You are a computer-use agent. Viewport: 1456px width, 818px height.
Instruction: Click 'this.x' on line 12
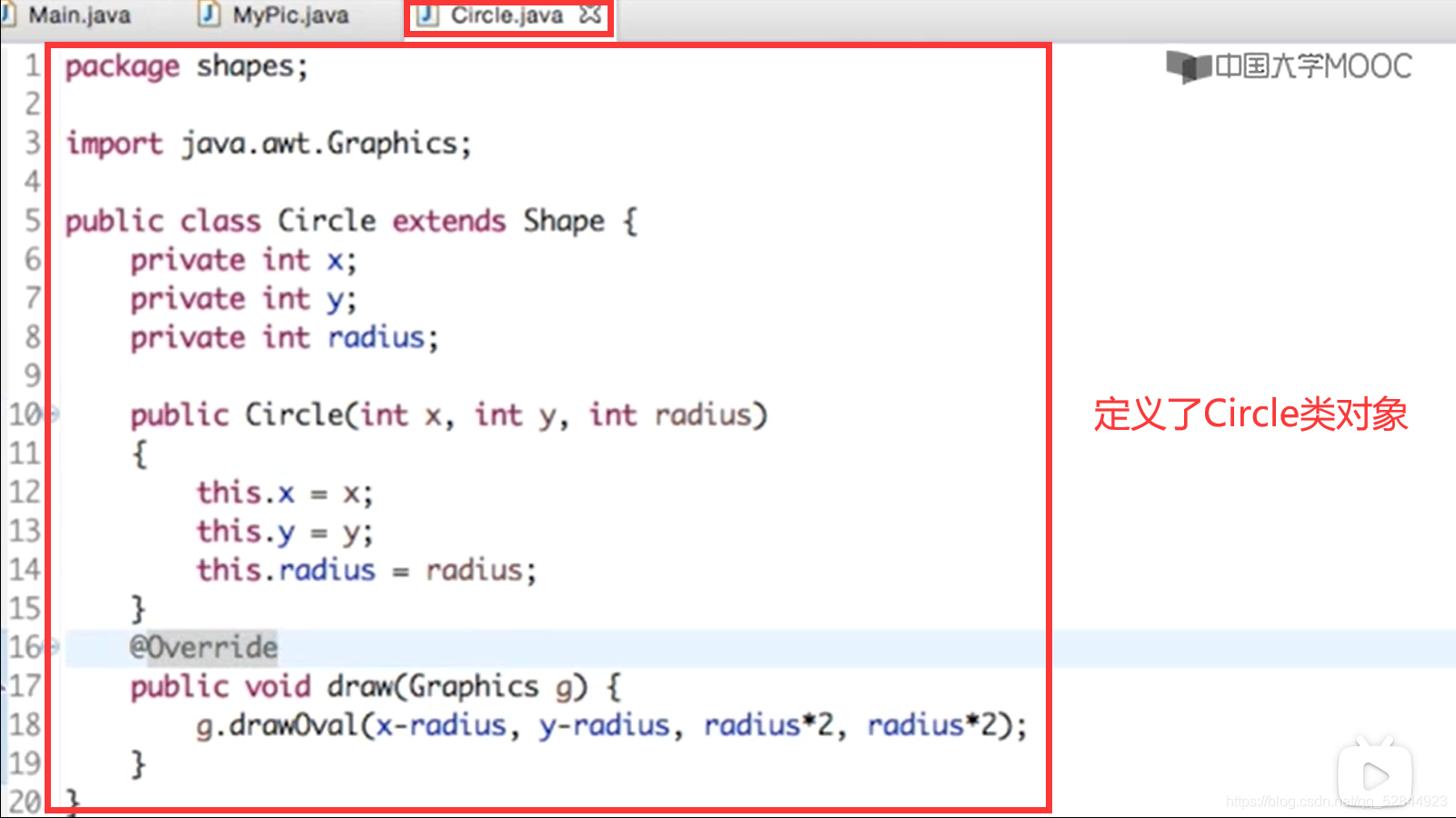(246, 493)
